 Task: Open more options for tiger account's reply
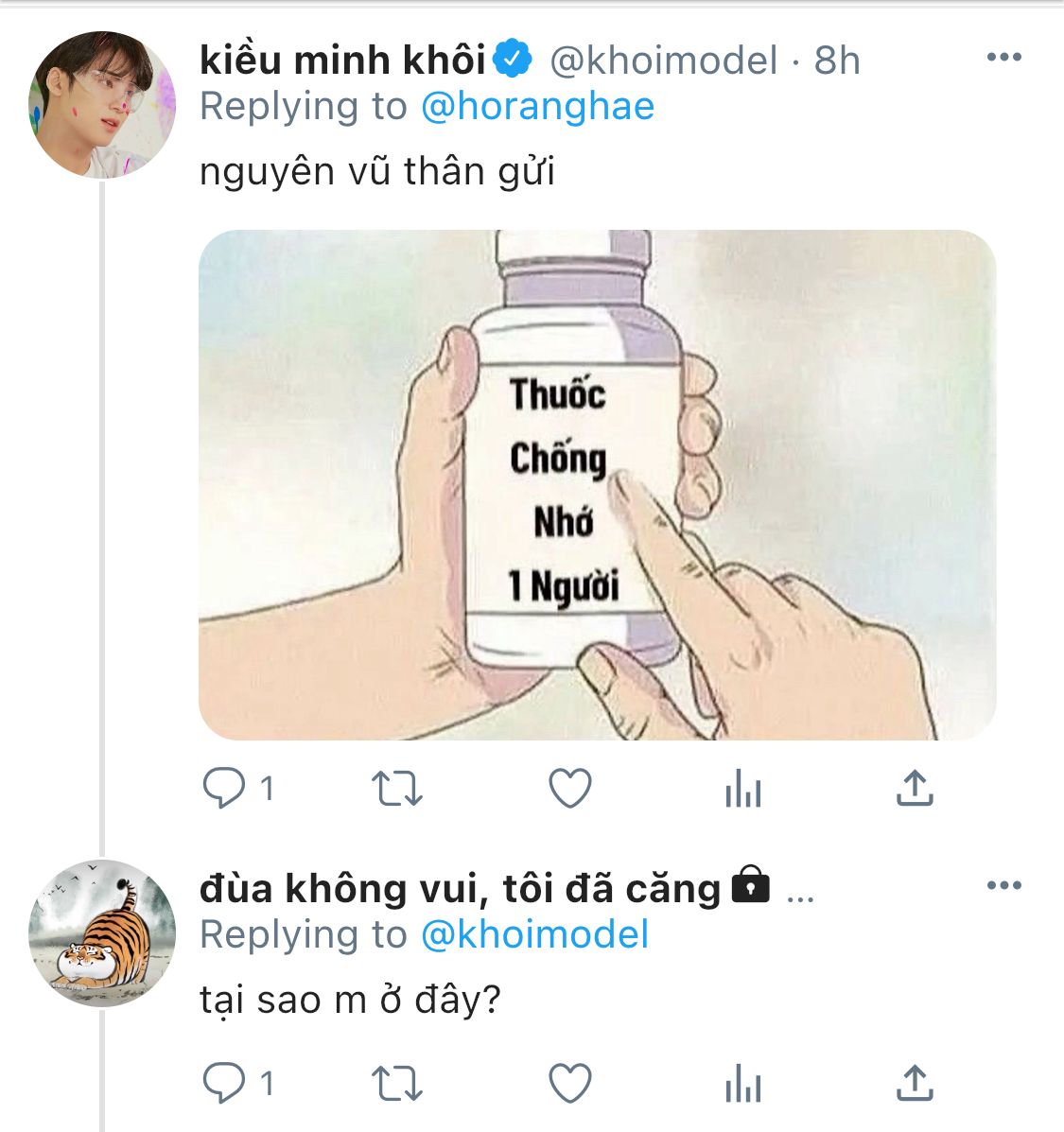[x=1003, y=886]
